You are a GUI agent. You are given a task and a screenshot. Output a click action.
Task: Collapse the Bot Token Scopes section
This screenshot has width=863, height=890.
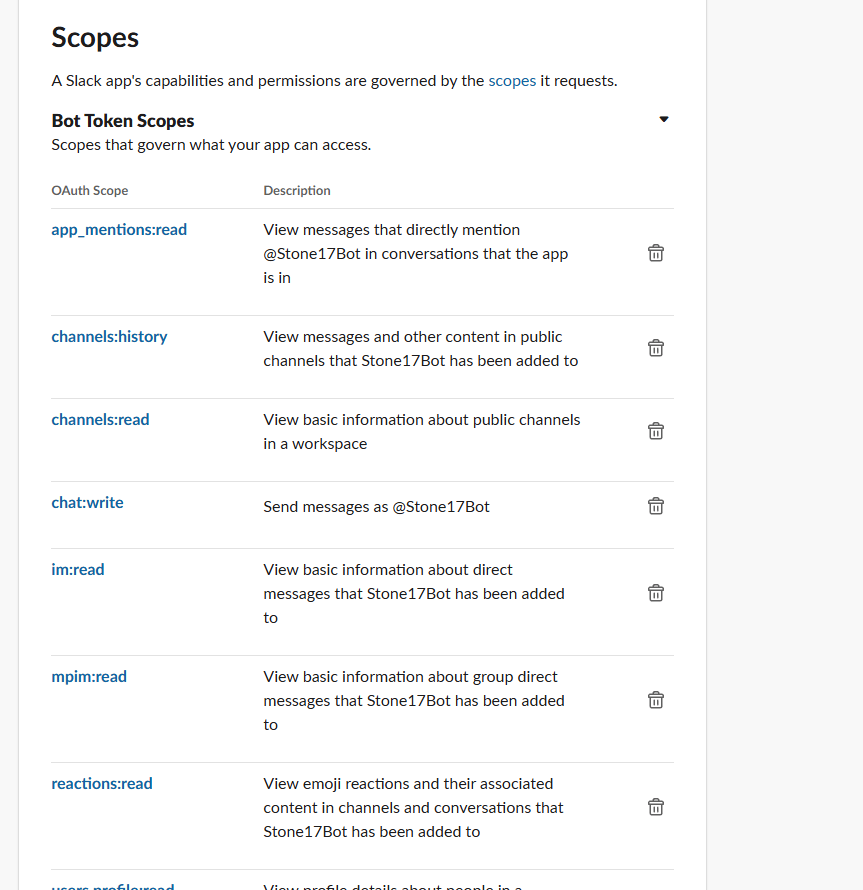coord(664,119)
